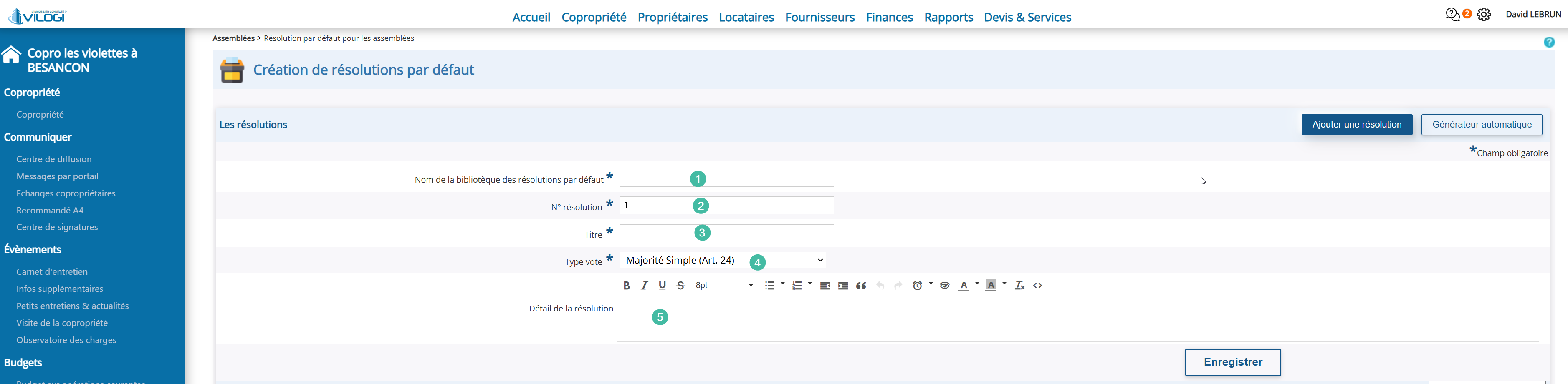Open the chat notifications icon
This screenshot has width=1568, height=384.
point(1452,15)
